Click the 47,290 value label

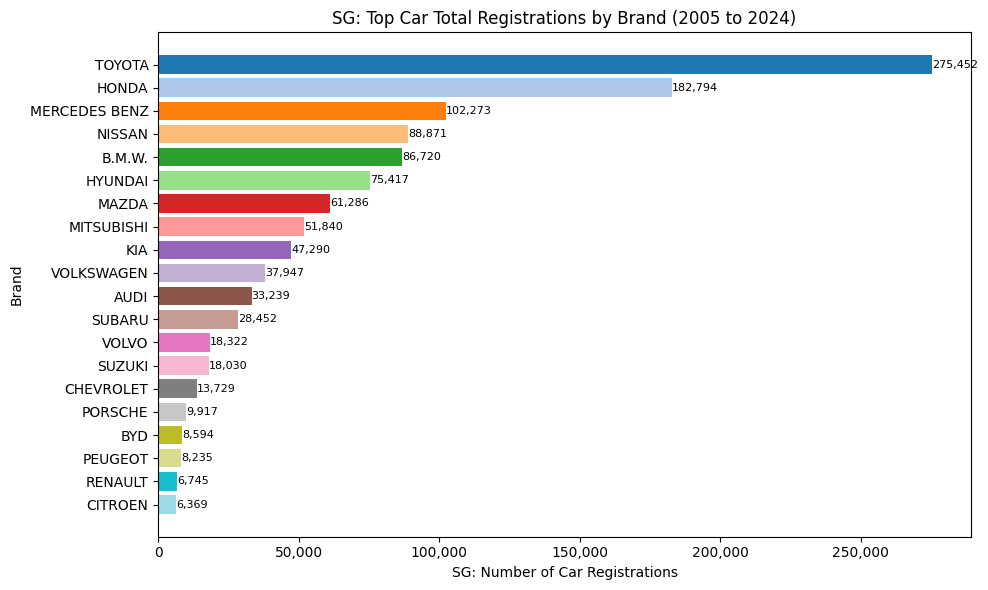[311, 250]
